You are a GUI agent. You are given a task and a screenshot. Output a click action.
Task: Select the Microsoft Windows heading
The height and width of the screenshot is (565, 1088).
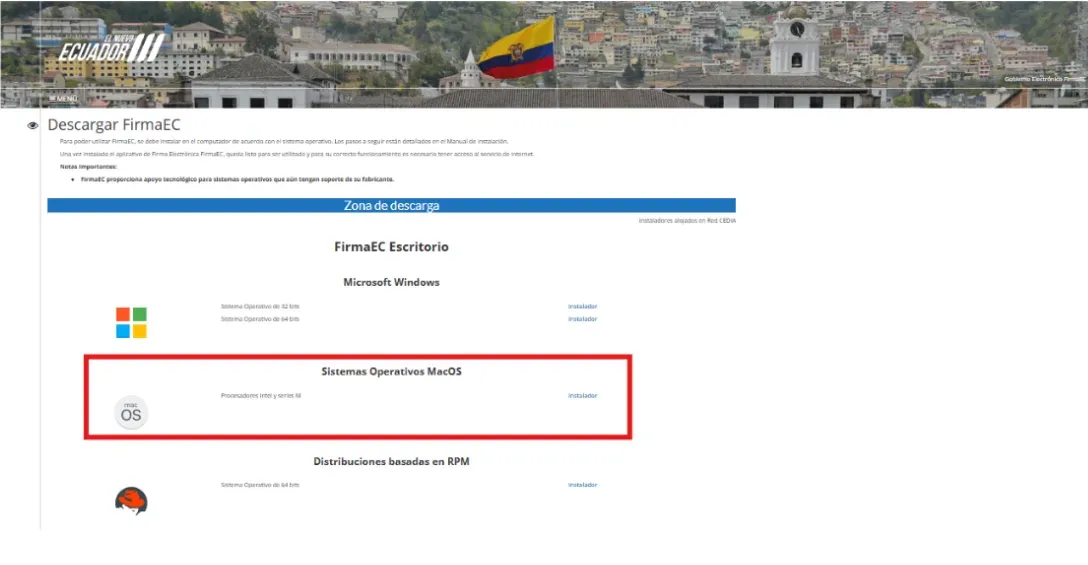(391, 282)
